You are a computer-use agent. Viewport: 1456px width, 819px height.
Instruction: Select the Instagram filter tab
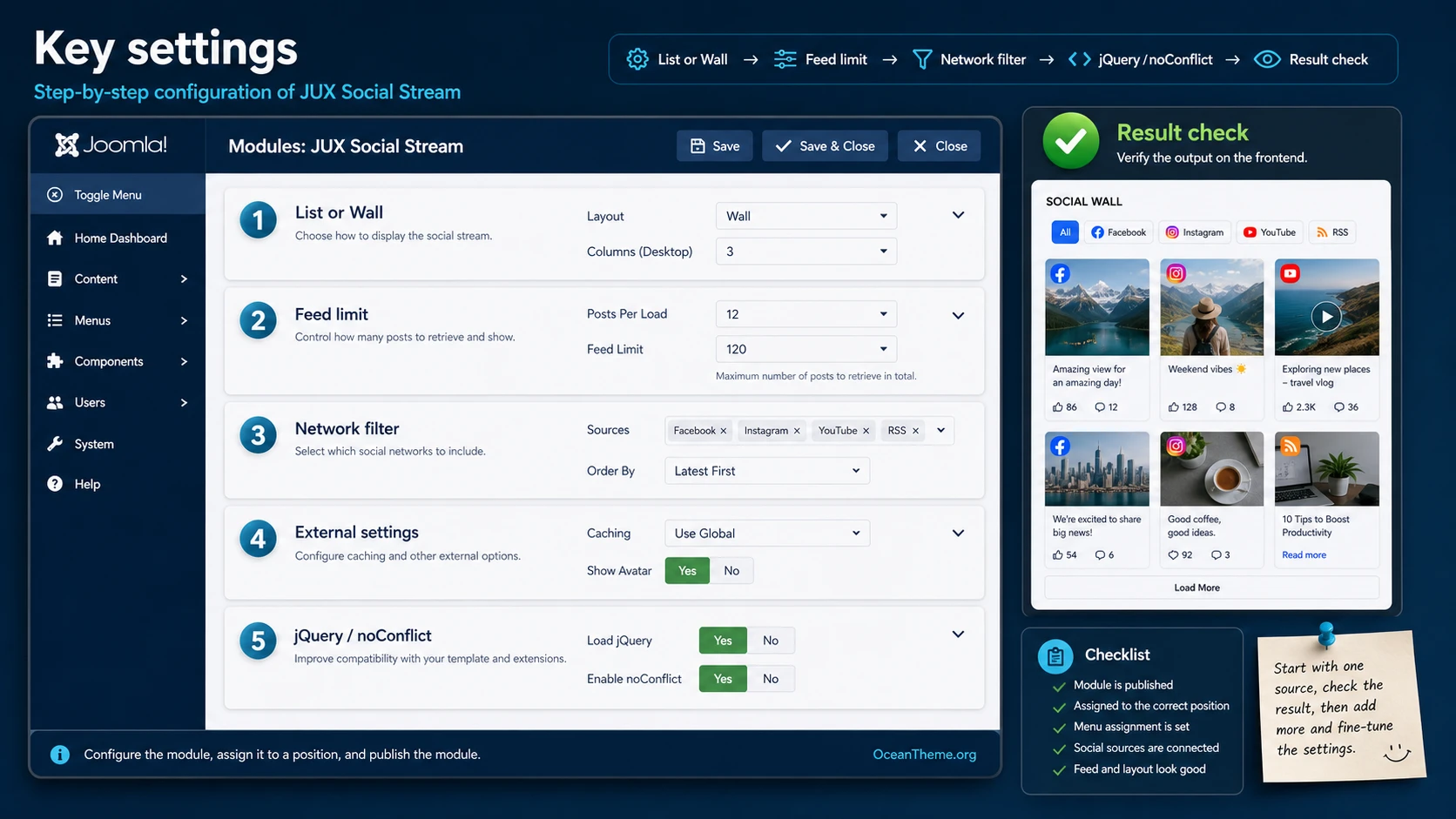[x=1195, y=232]
